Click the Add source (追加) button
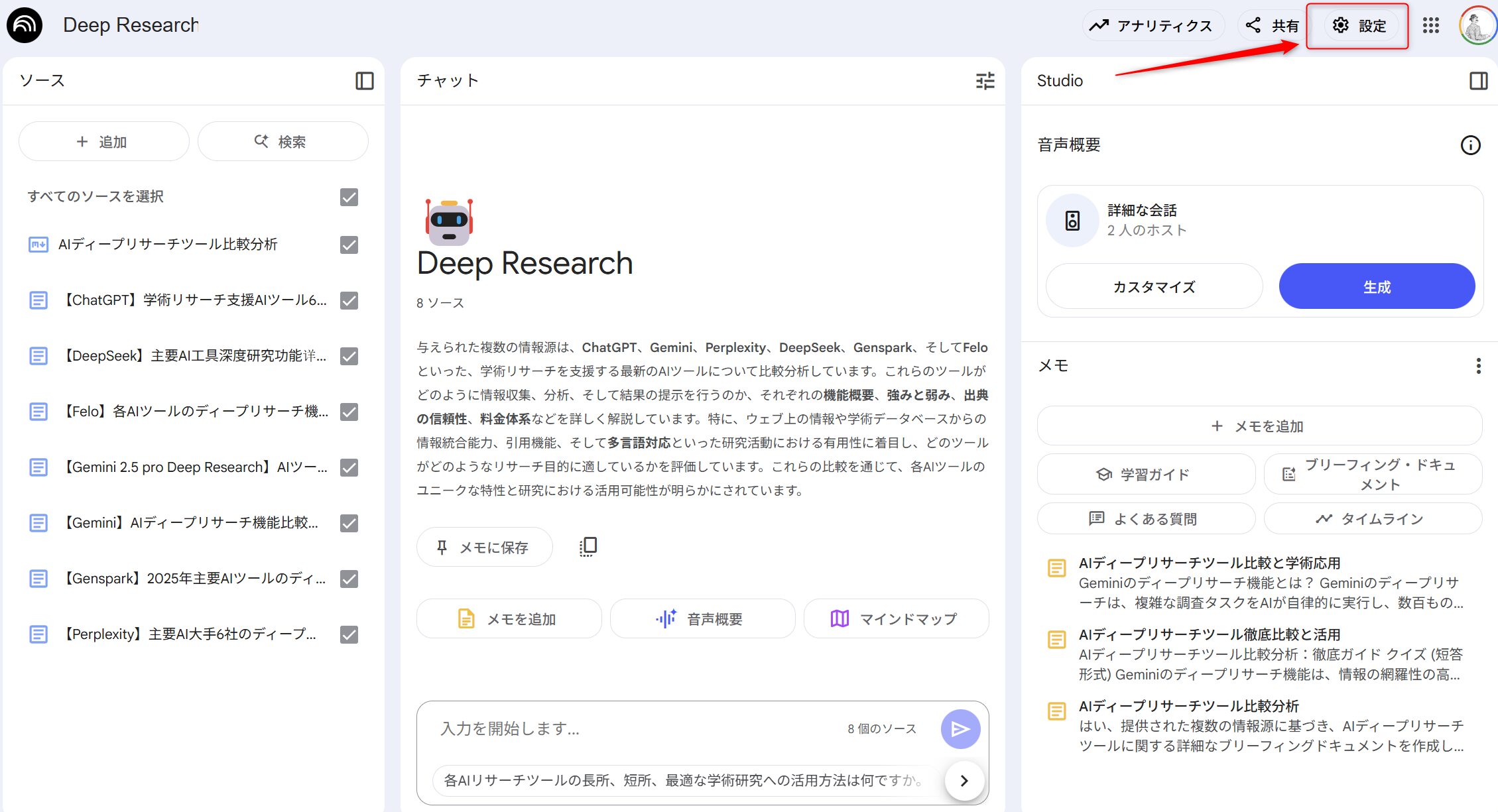Screen dimensions: 1498x812 [x=103, y=141]
